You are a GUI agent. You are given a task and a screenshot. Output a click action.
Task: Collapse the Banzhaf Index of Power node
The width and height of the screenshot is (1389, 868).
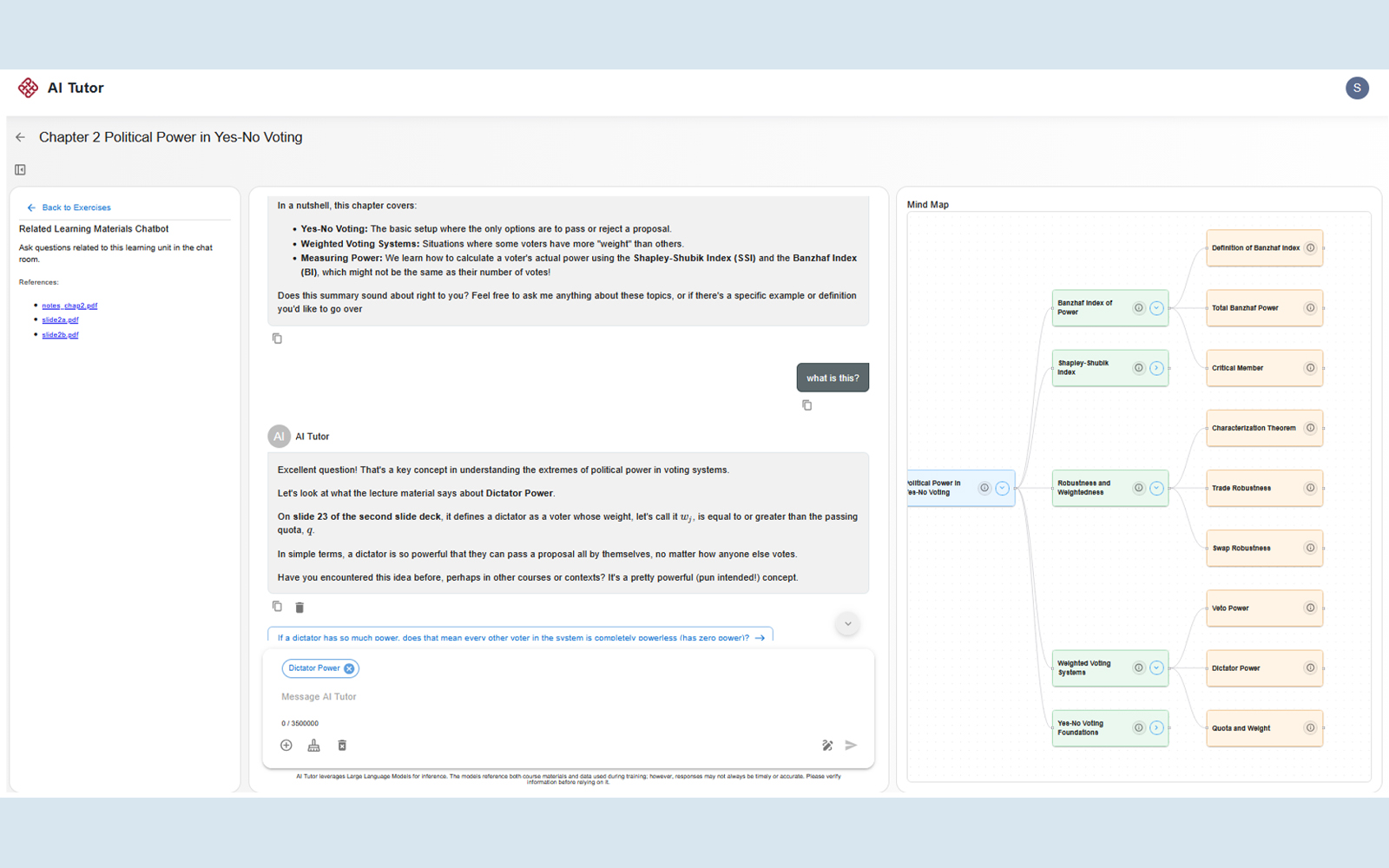point(1156,308)
